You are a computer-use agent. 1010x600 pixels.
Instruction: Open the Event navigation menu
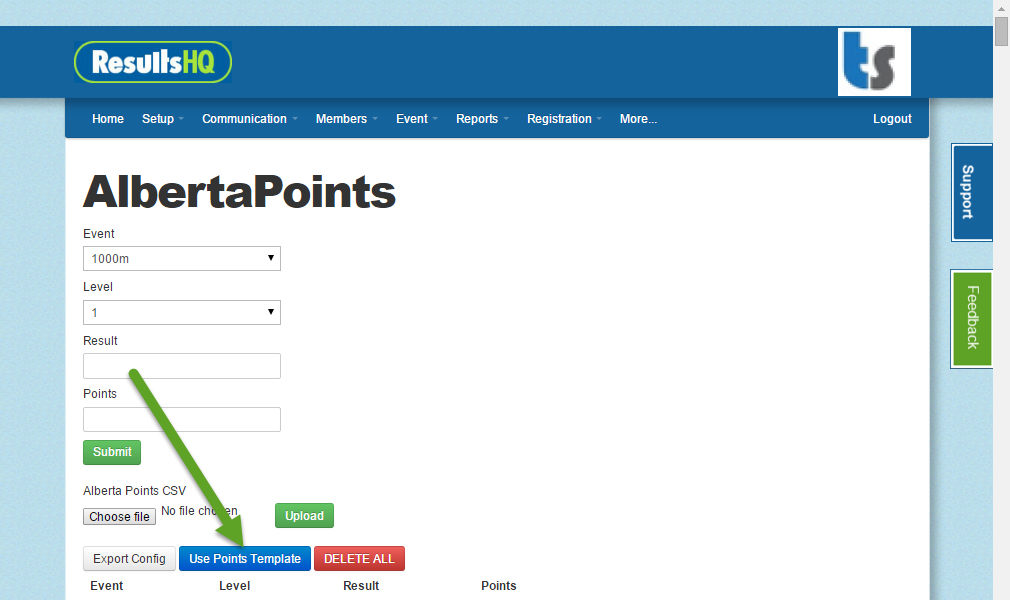pos(417,119)
